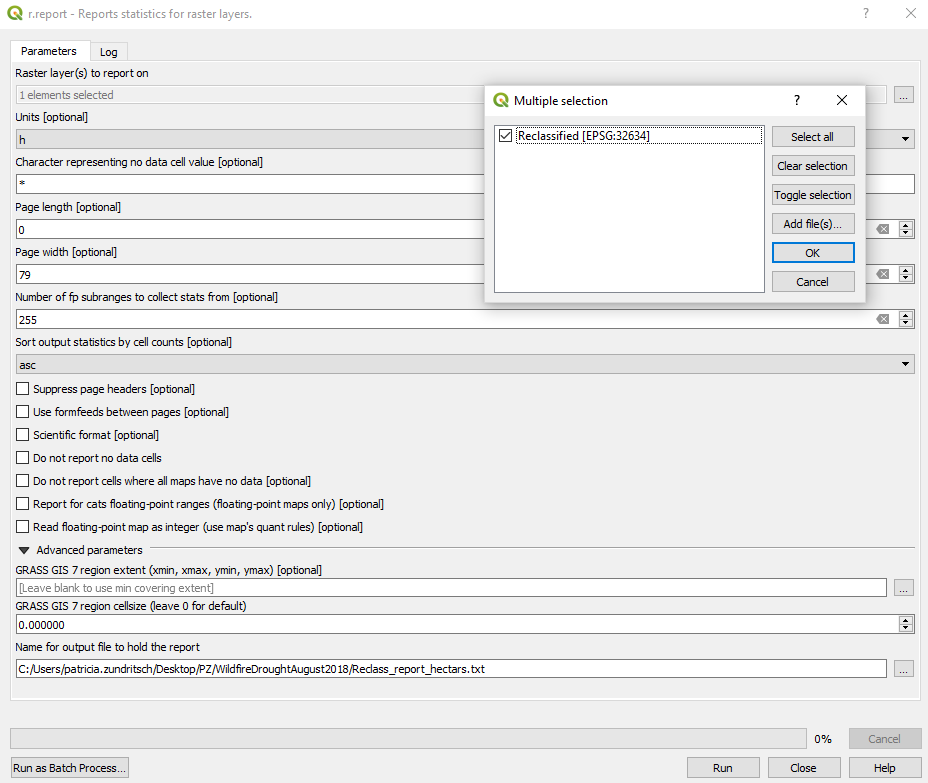The width and height of the screenshot is (928, 783).
Task: Toggle Do not report no data cells
Action: [23, 458]
